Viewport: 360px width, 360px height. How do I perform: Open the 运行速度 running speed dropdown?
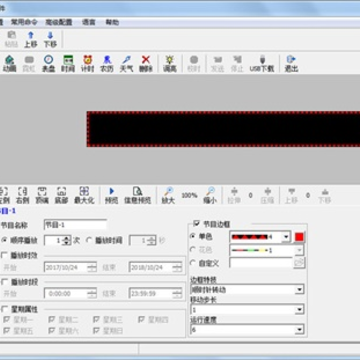point(300,330)
